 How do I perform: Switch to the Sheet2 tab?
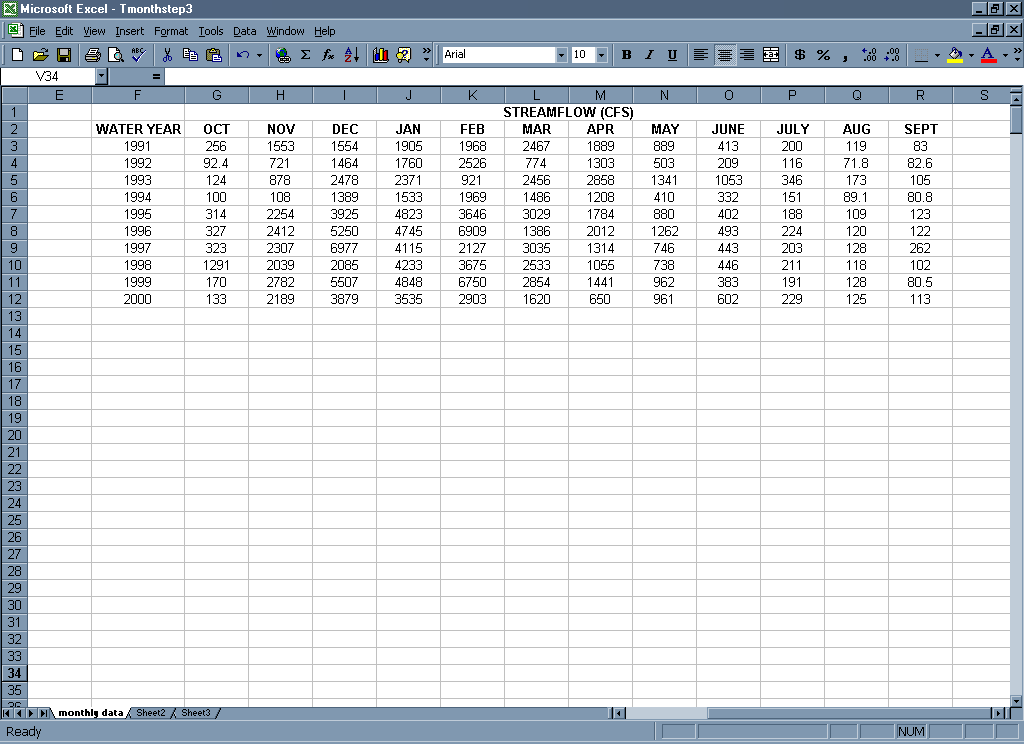(x=151, y=713)
